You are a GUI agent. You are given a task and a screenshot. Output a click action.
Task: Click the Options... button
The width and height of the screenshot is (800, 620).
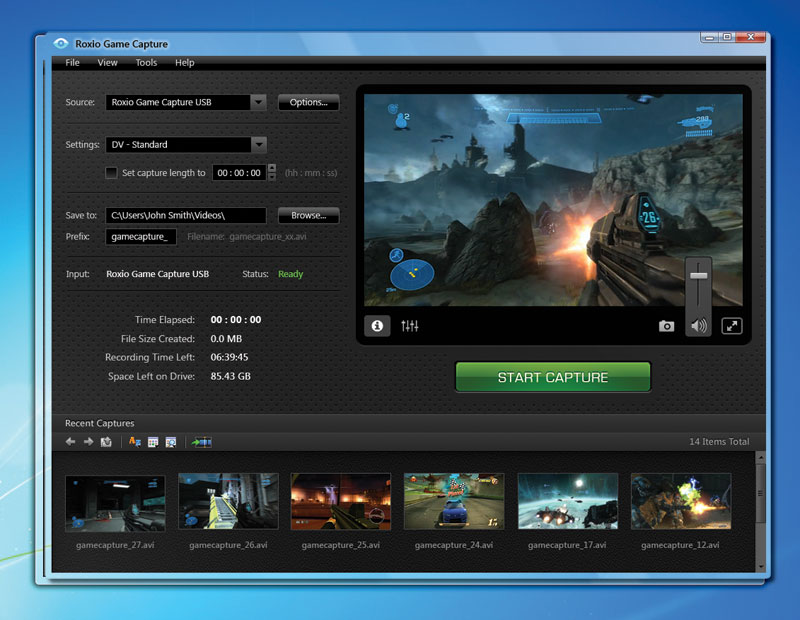pyautogui.click(x=309, y=102)
